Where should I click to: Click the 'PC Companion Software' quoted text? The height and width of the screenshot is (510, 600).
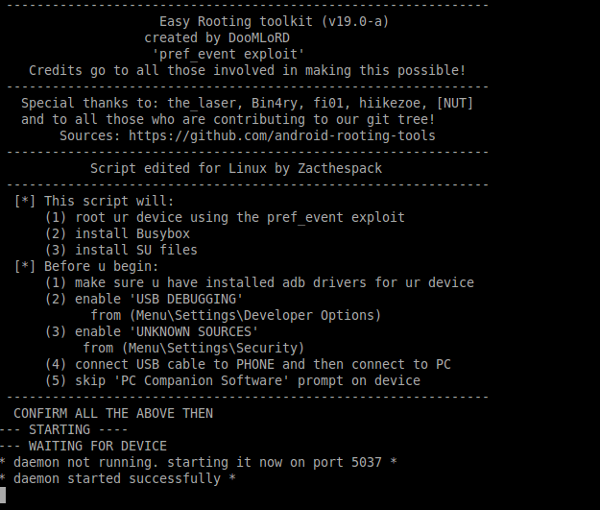(202, 380)
